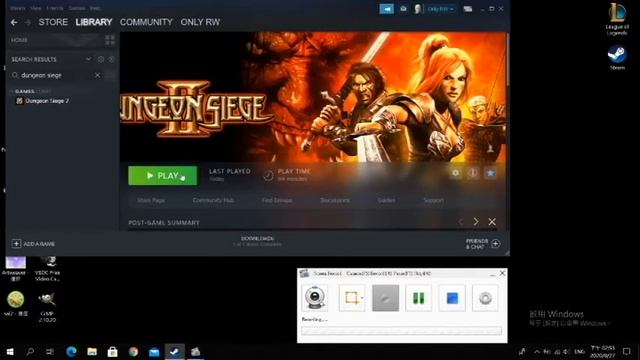640x360 pixels.
Task: Open Steam desktop shortcut
Action: point(617,58)
